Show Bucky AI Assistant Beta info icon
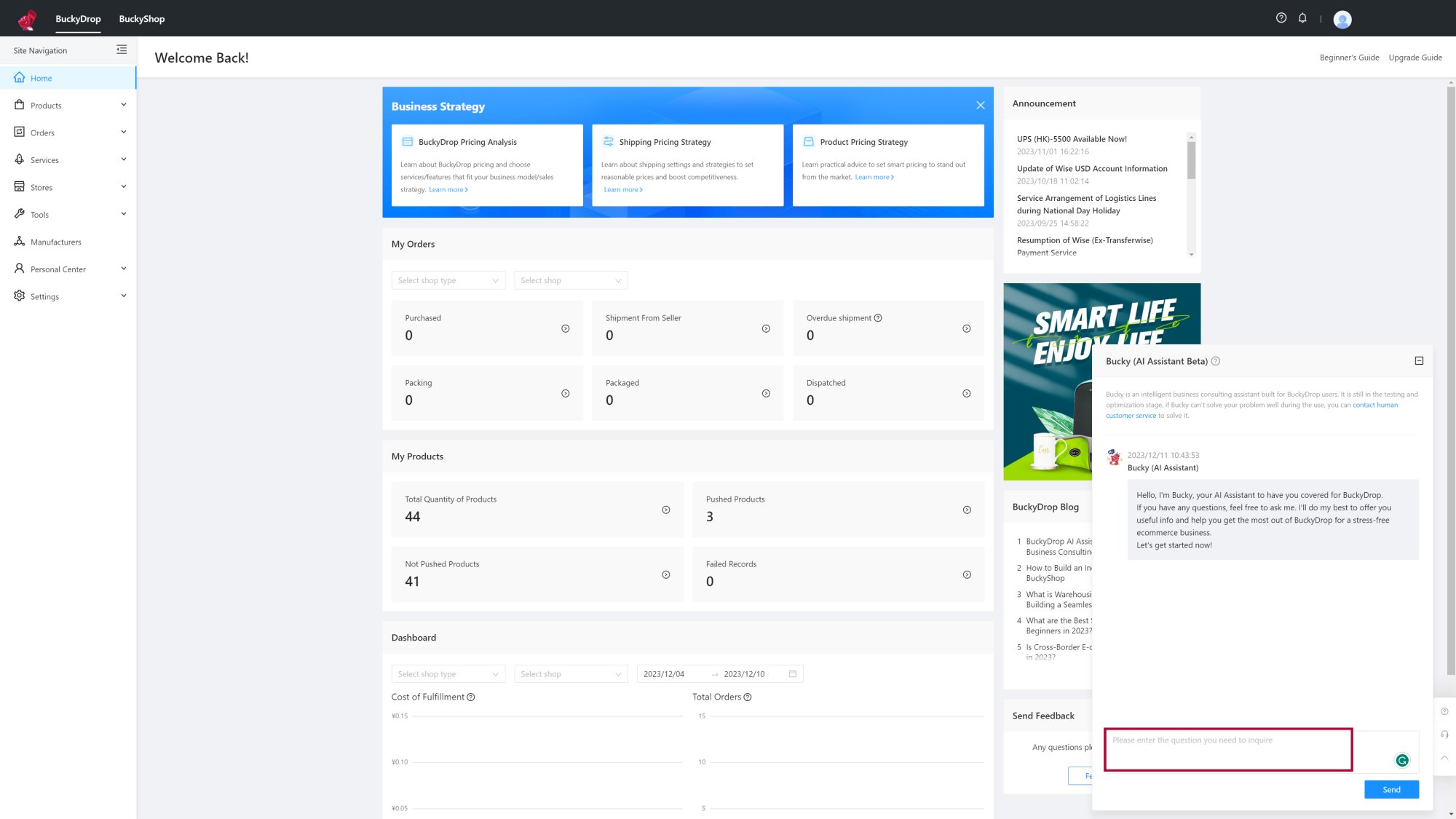This screenshot has width=1456, height=819. click(1216, 361)
